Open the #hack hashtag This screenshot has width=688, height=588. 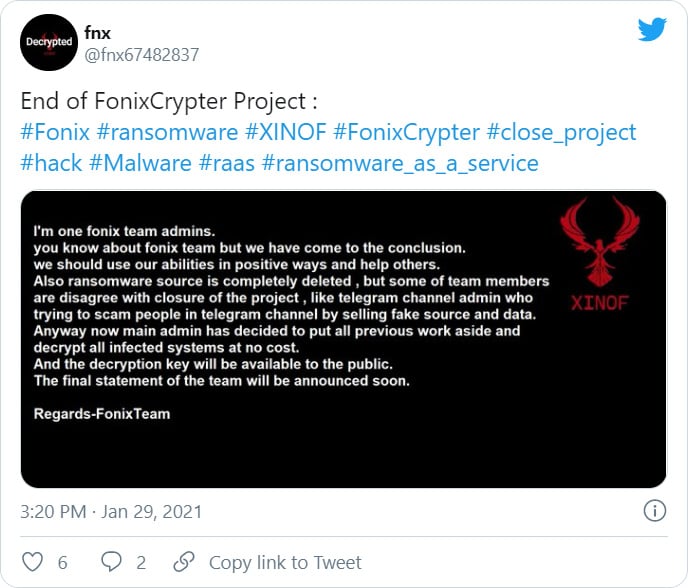pos(51,163)
